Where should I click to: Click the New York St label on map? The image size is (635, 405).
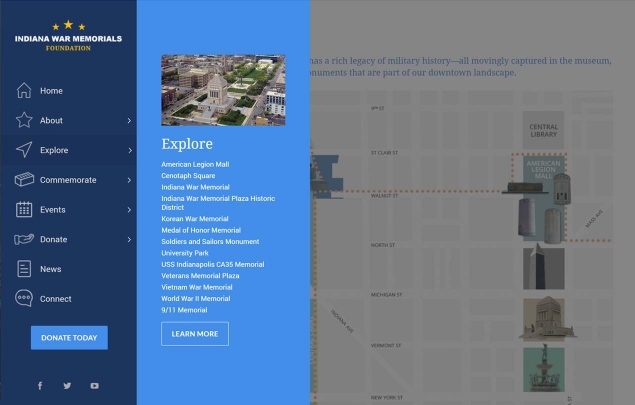(x=387, y=398)
